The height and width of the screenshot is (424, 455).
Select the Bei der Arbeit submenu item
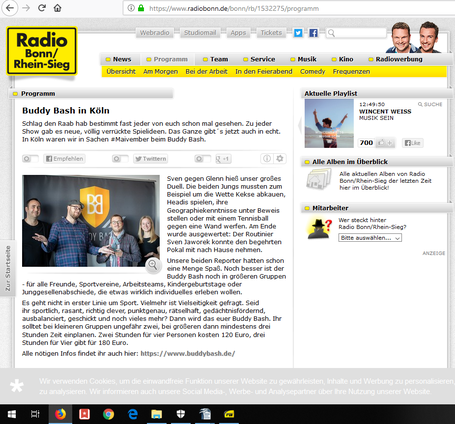pyautogui.click(x=206, y=72)
